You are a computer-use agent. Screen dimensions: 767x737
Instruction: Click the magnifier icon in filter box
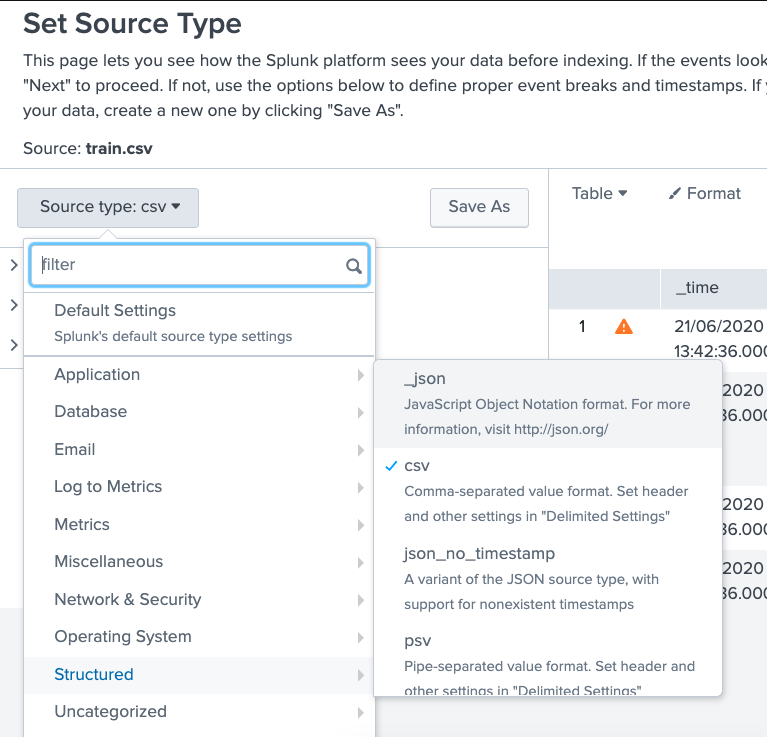tap(354, 266)
